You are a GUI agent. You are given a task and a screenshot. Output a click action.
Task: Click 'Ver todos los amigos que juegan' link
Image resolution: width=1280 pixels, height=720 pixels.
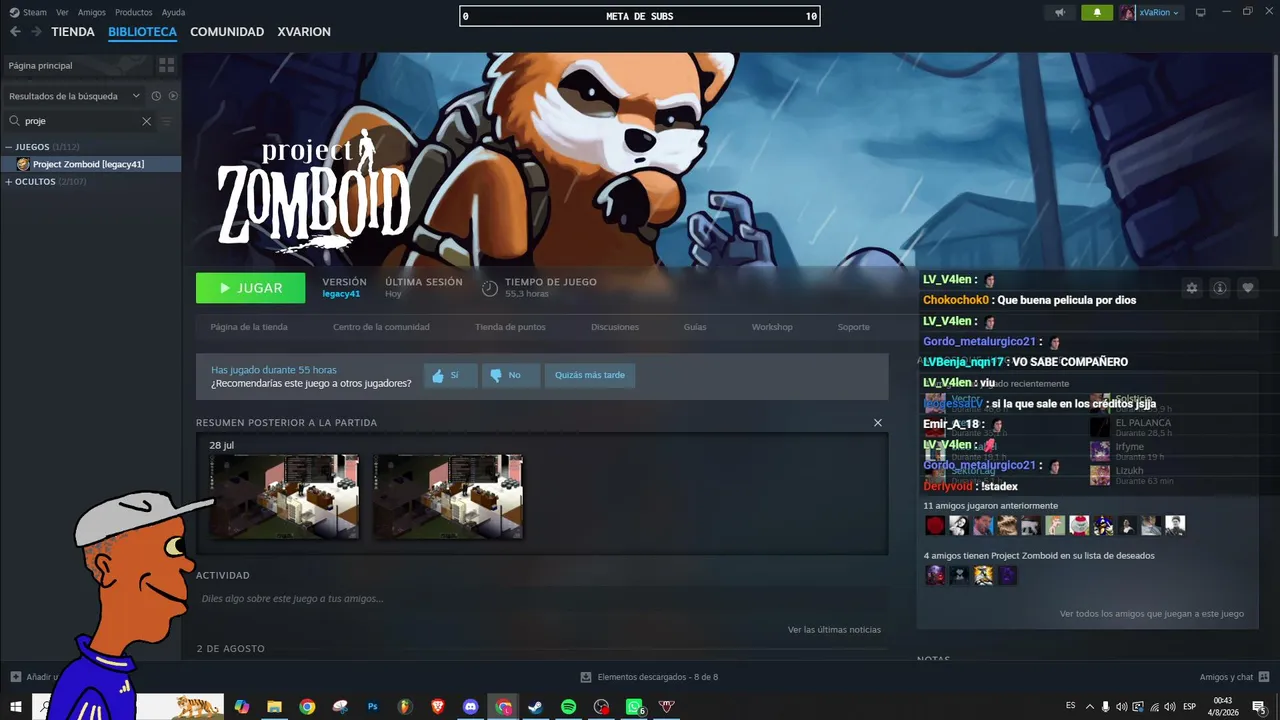(1152, 614)
